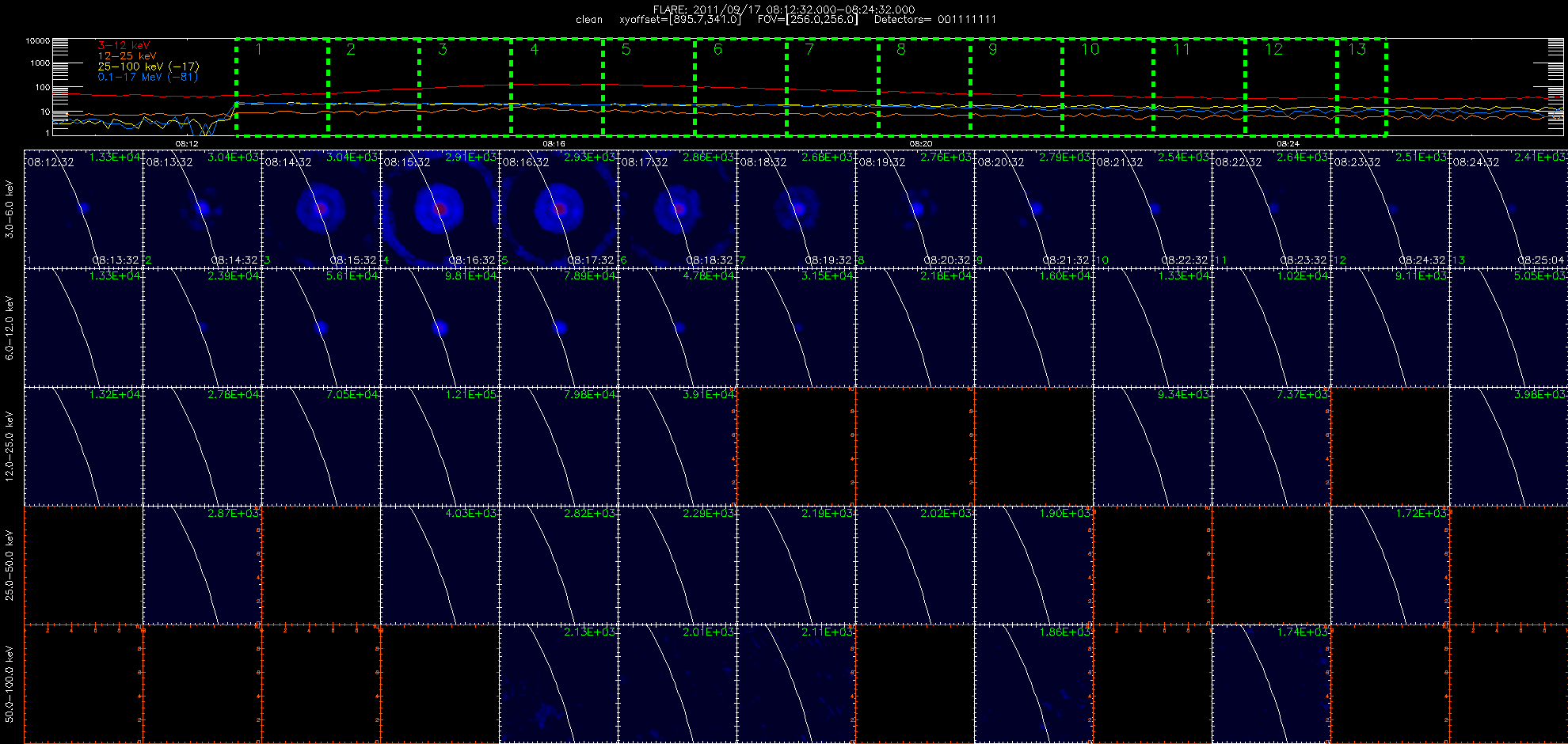The width and height of the screenshot is (1568, 744).
Task: Open the 6.0-12.0 keV image with peak 9.81E+04
Action: (440, 328)
